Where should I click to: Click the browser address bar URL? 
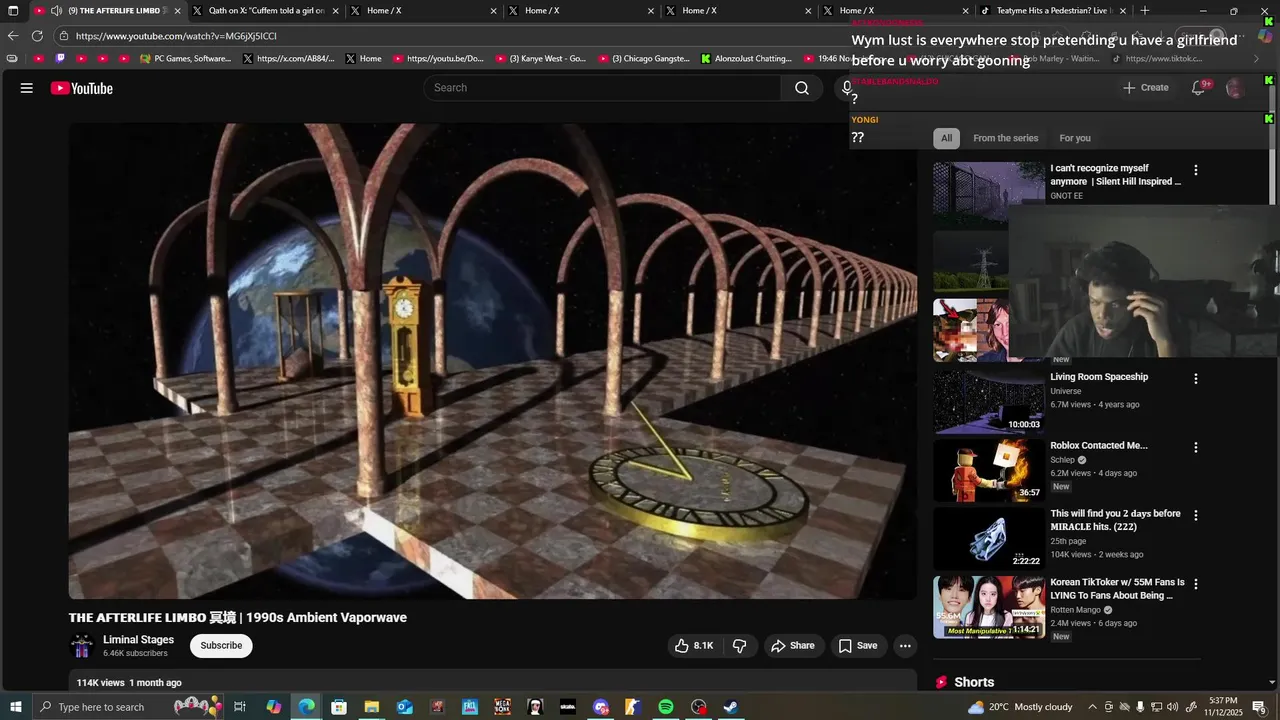click(x=176, y=36)
